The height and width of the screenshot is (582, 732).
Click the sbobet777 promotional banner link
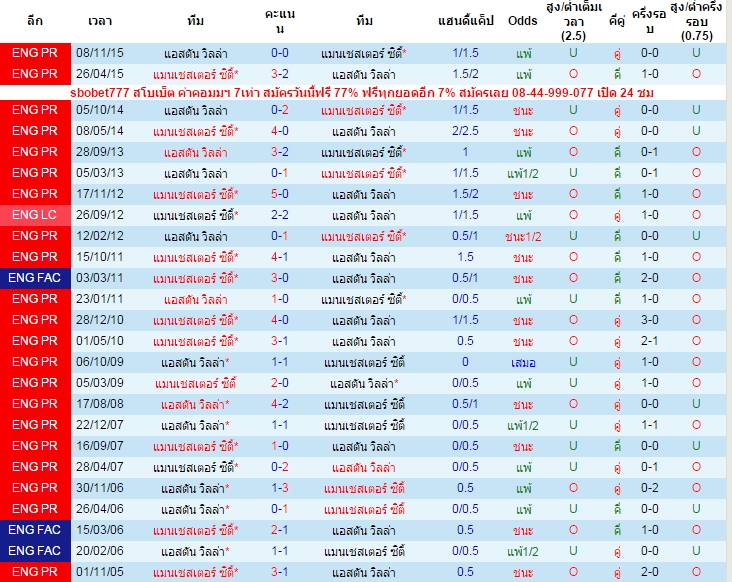tap(362, 92)
